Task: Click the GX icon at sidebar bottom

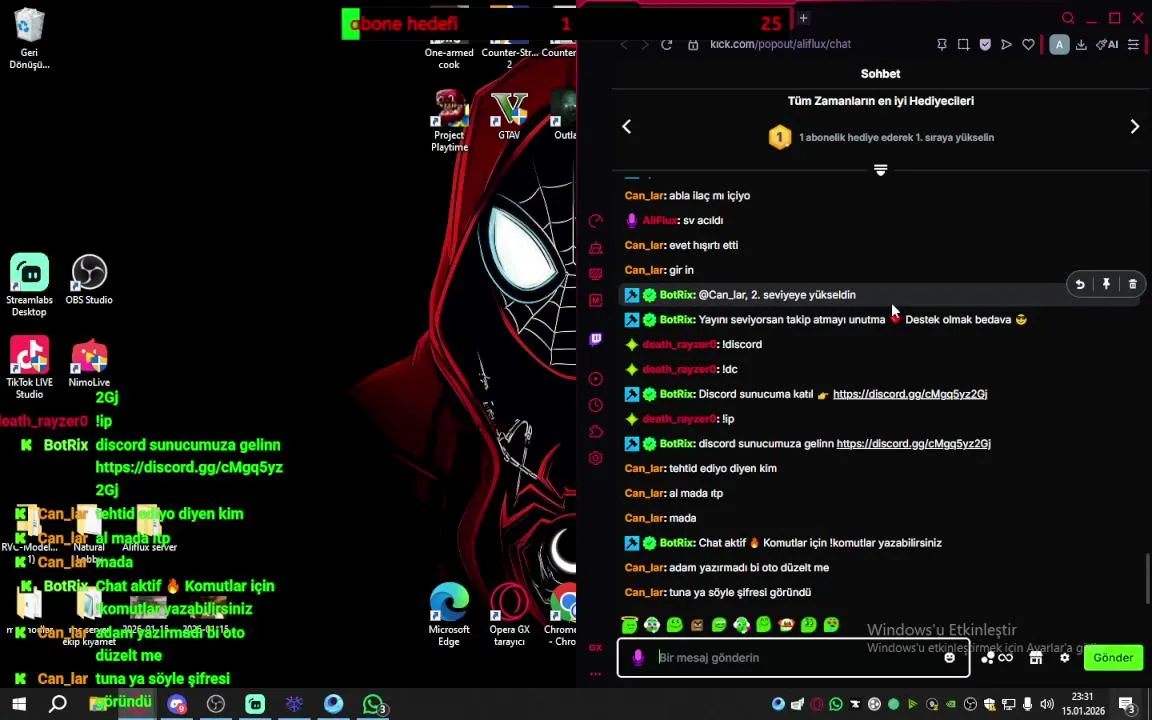Action: coord(596,647)
